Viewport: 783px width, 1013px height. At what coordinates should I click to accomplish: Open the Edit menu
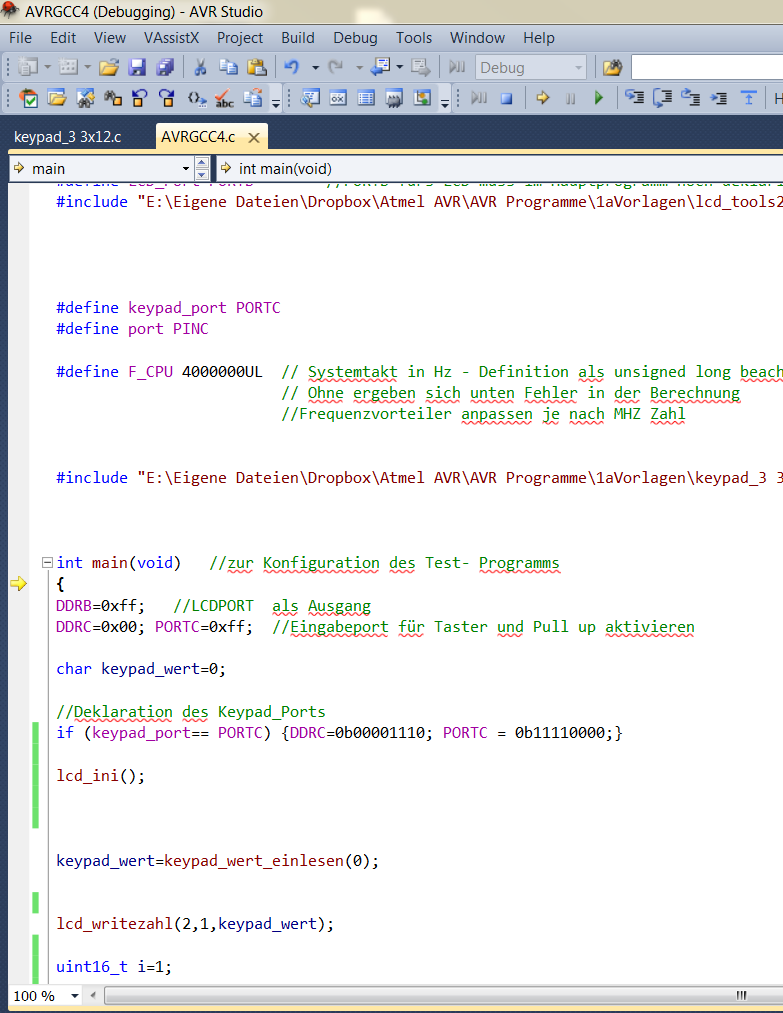coord(63,38)
